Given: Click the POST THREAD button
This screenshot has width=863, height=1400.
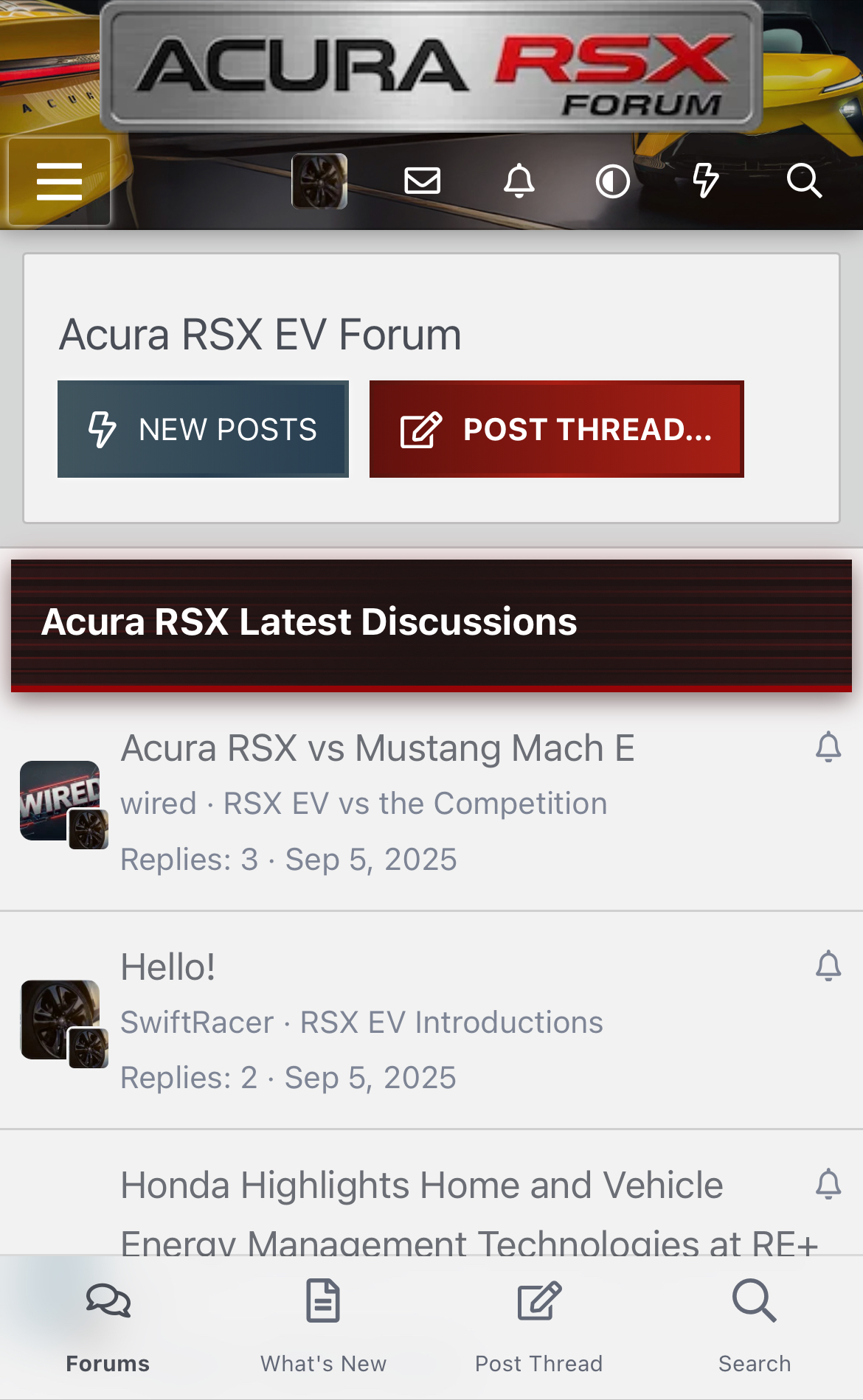Looking at the screenshot, I should click(557, 429).
